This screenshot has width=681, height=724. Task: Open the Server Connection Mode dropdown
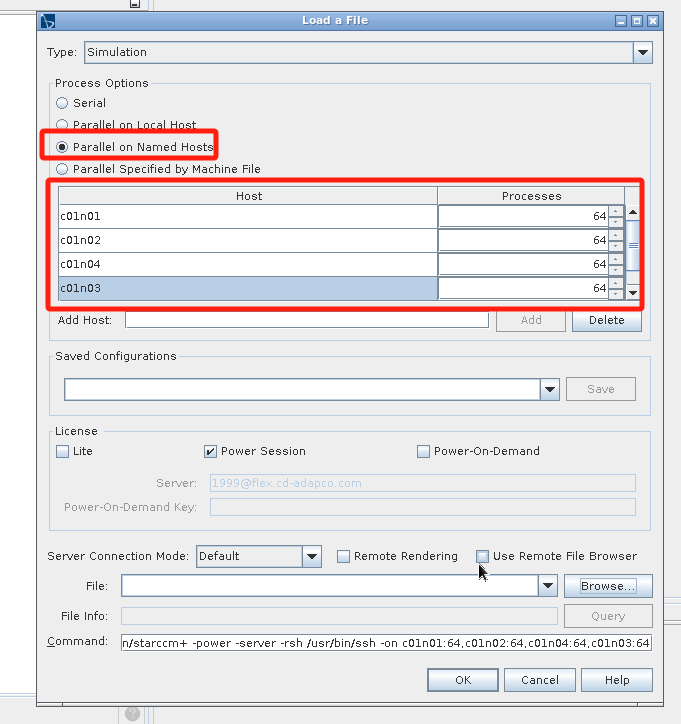312,556
